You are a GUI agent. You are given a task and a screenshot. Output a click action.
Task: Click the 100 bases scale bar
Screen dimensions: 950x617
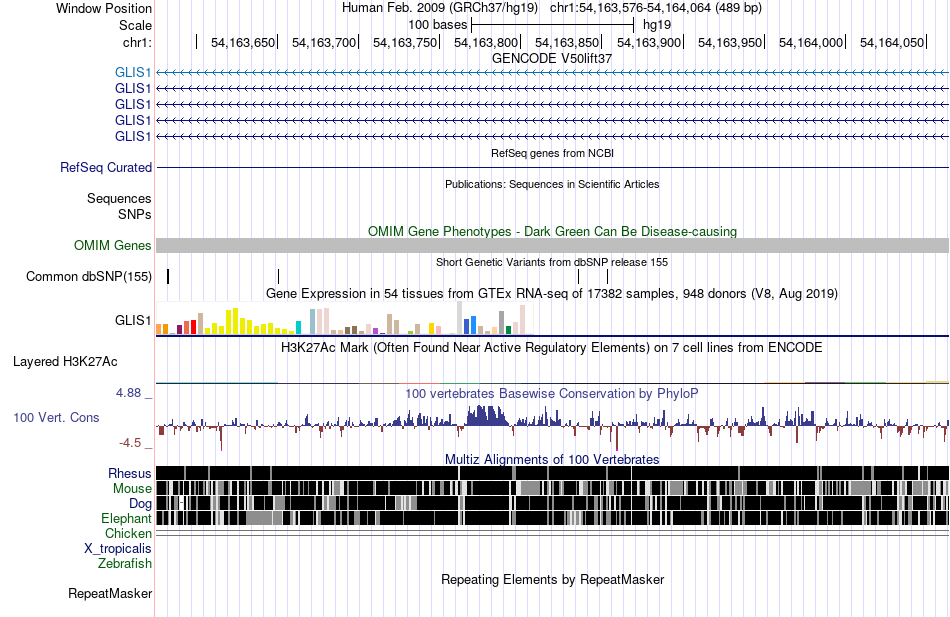(553, 25)
